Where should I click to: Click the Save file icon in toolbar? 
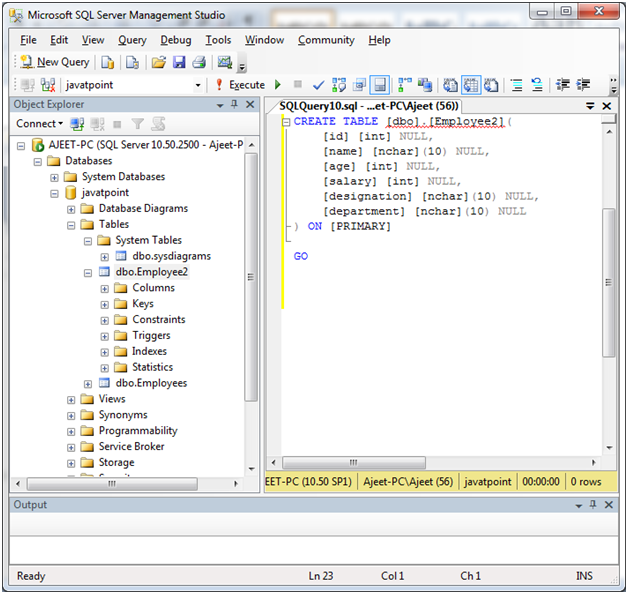[179, 62]
